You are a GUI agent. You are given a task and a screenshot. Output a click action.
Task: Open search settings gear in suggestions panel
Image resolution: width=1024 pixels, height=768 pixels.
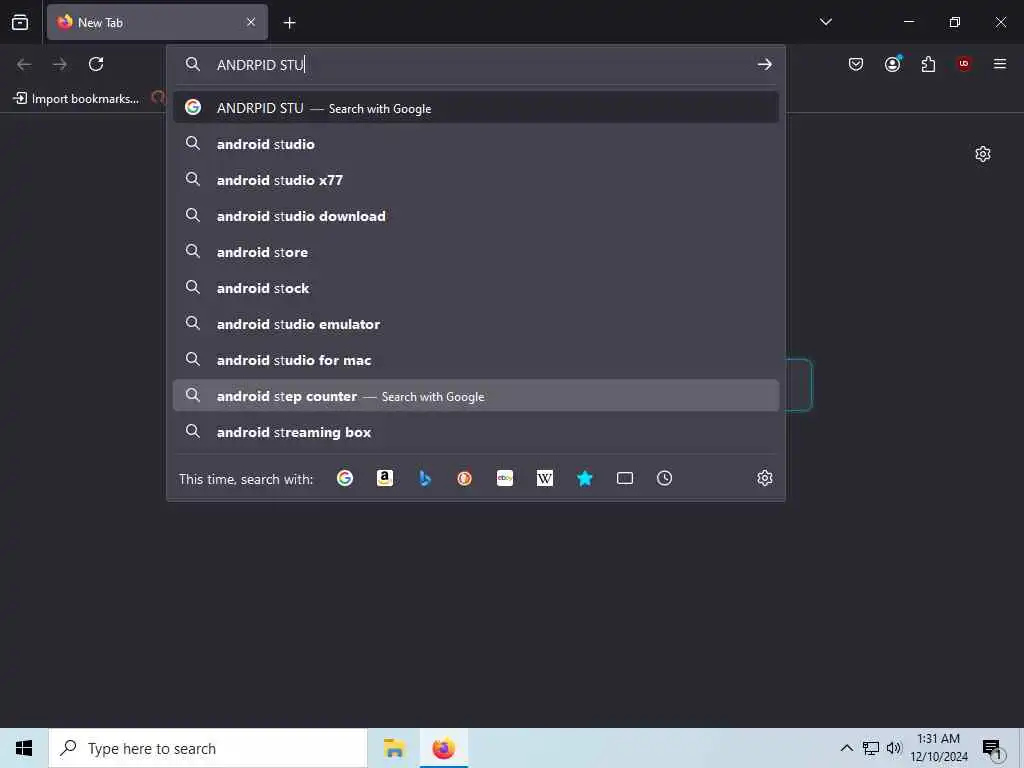pos(765,478)
